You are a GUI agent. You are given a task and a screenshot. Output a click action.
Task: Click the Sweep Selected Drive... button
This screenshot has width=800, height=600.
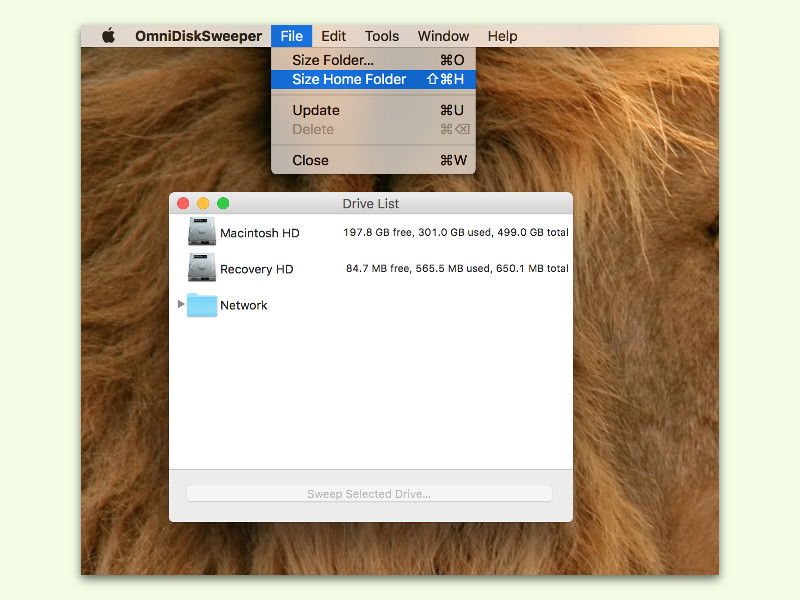(x=369, y=494)
